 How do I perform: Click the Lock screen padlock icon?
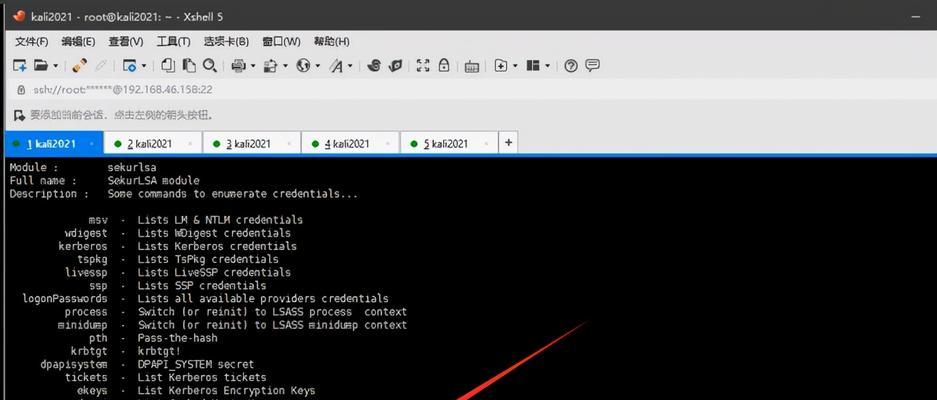[x=443, y=65]
